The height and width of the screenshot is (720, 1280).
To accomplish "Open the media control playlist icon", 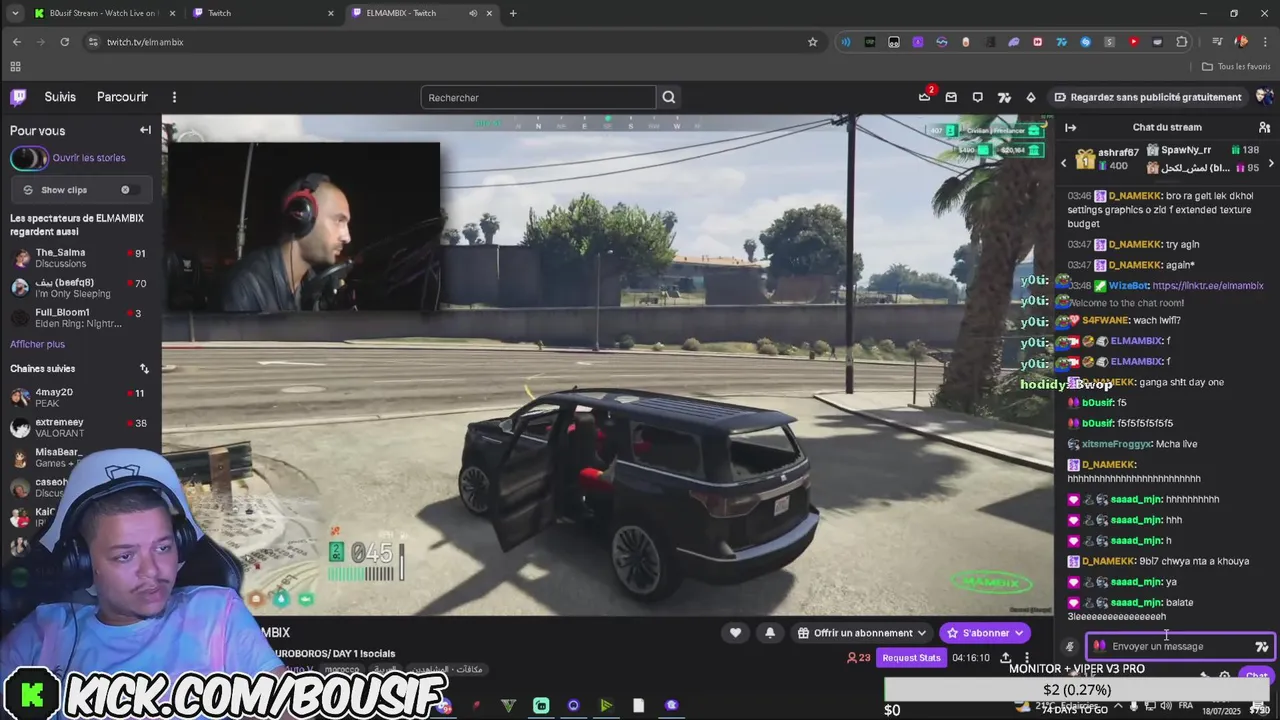I will coord(1217,42).
